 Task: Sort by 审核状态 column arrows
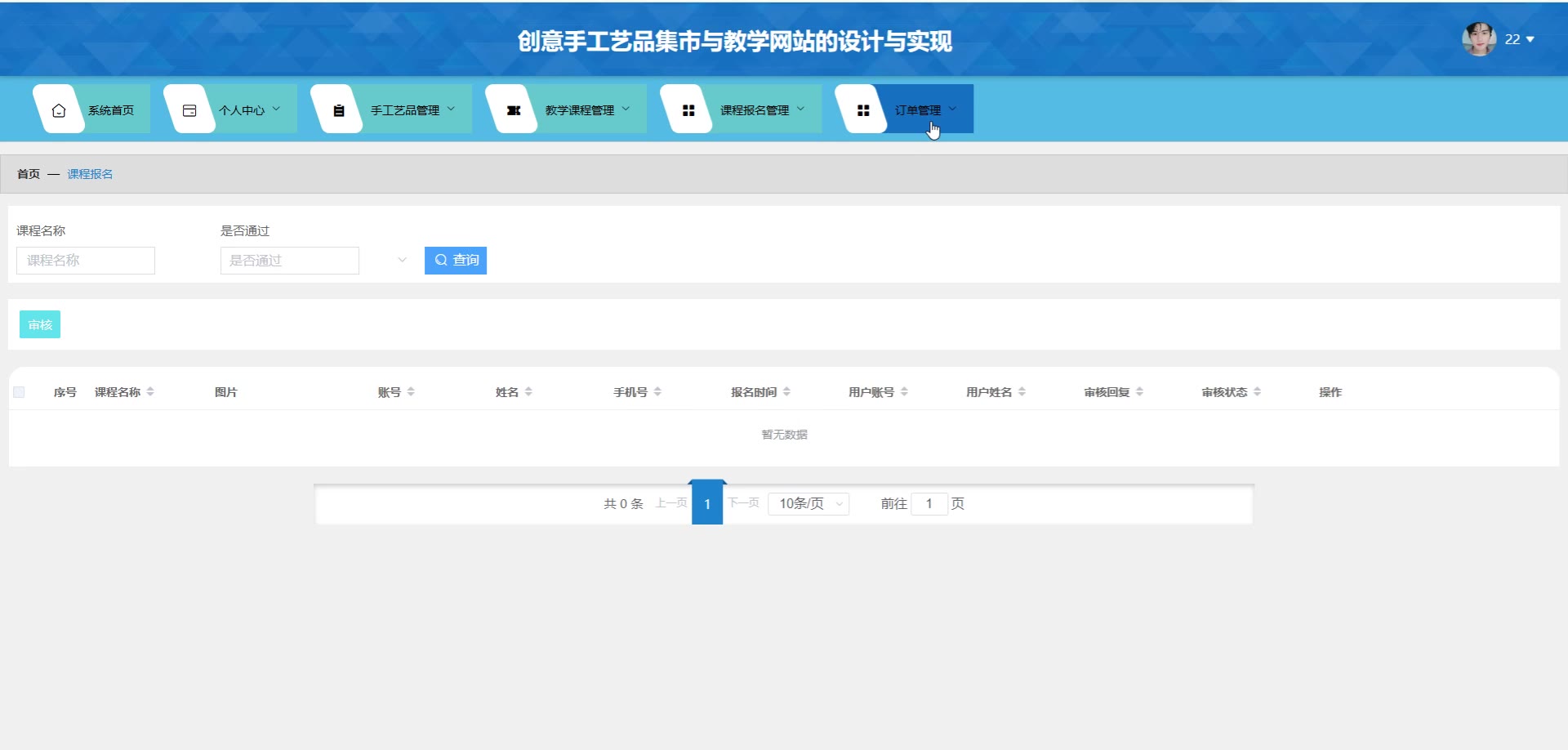(x=1257, y=392)
